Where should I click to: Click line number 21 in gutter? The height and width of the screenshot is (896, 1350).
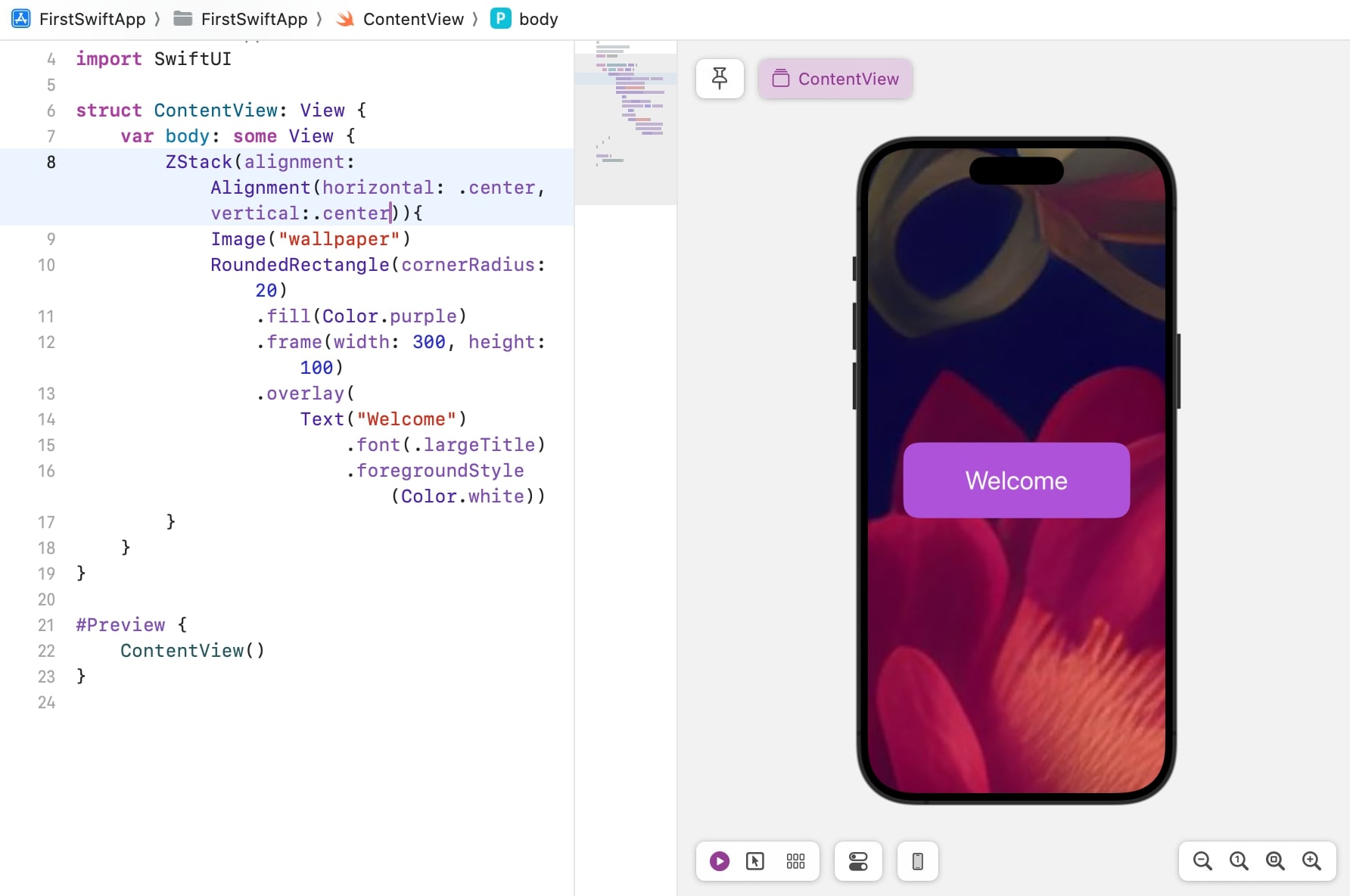point(46,625)
